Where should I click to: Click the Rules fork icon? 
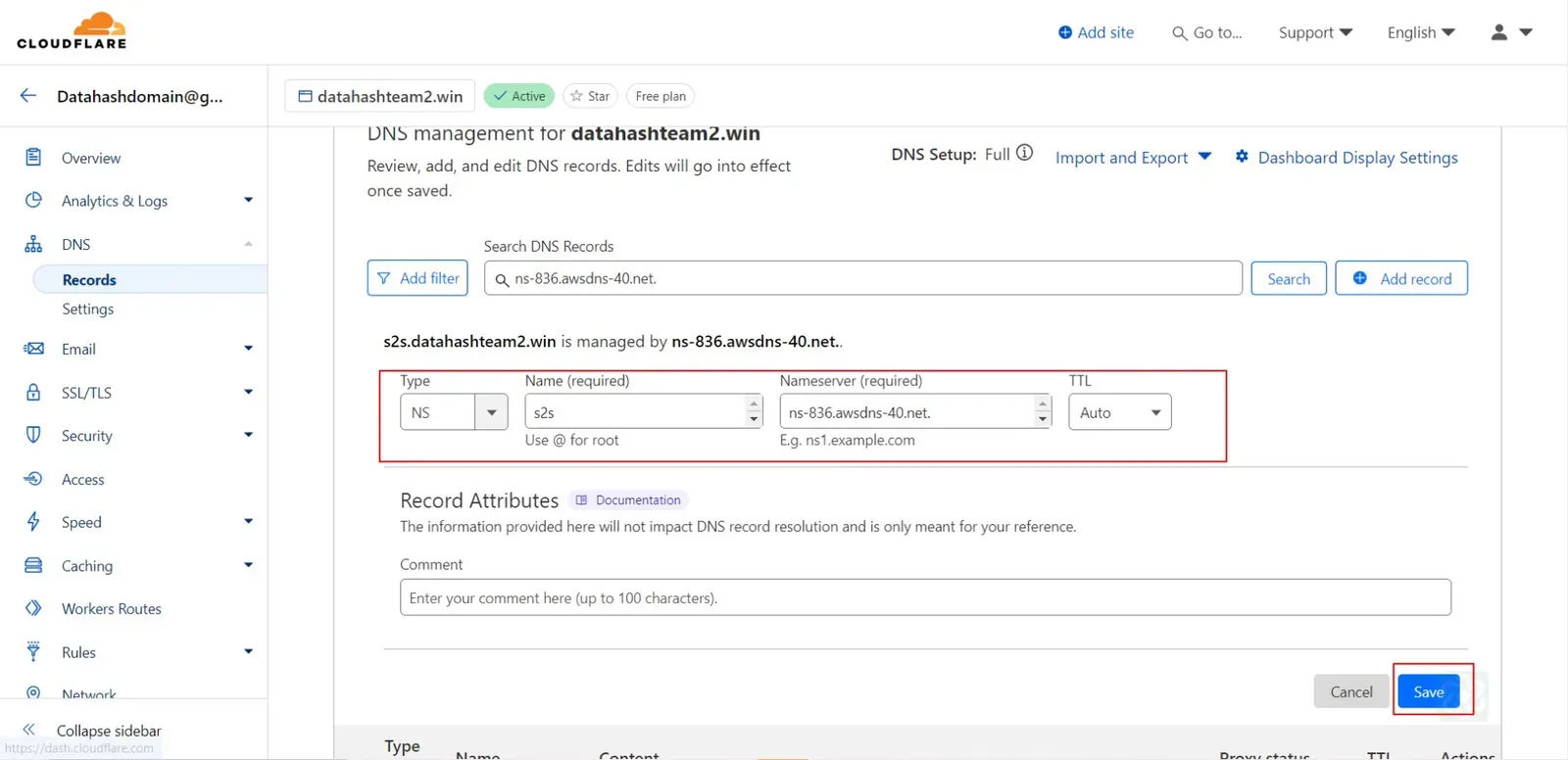33,651
